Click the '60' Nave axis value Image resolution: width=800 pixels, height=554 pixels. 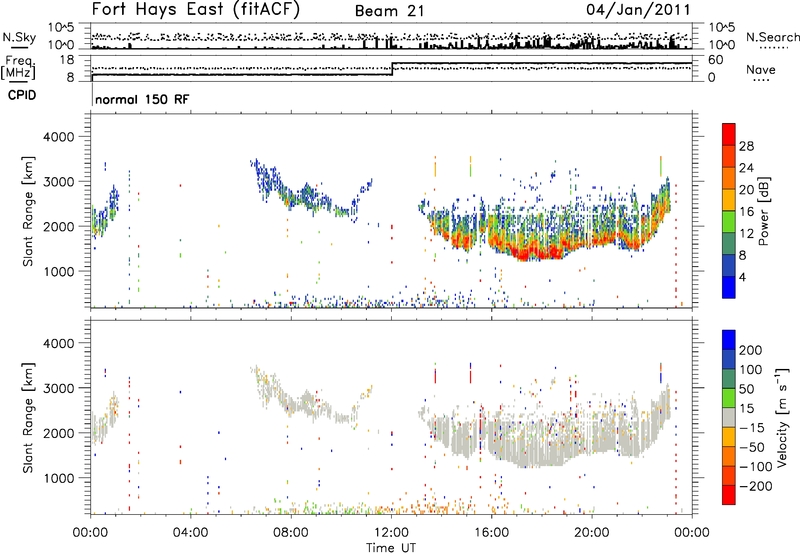click(716, 60)
